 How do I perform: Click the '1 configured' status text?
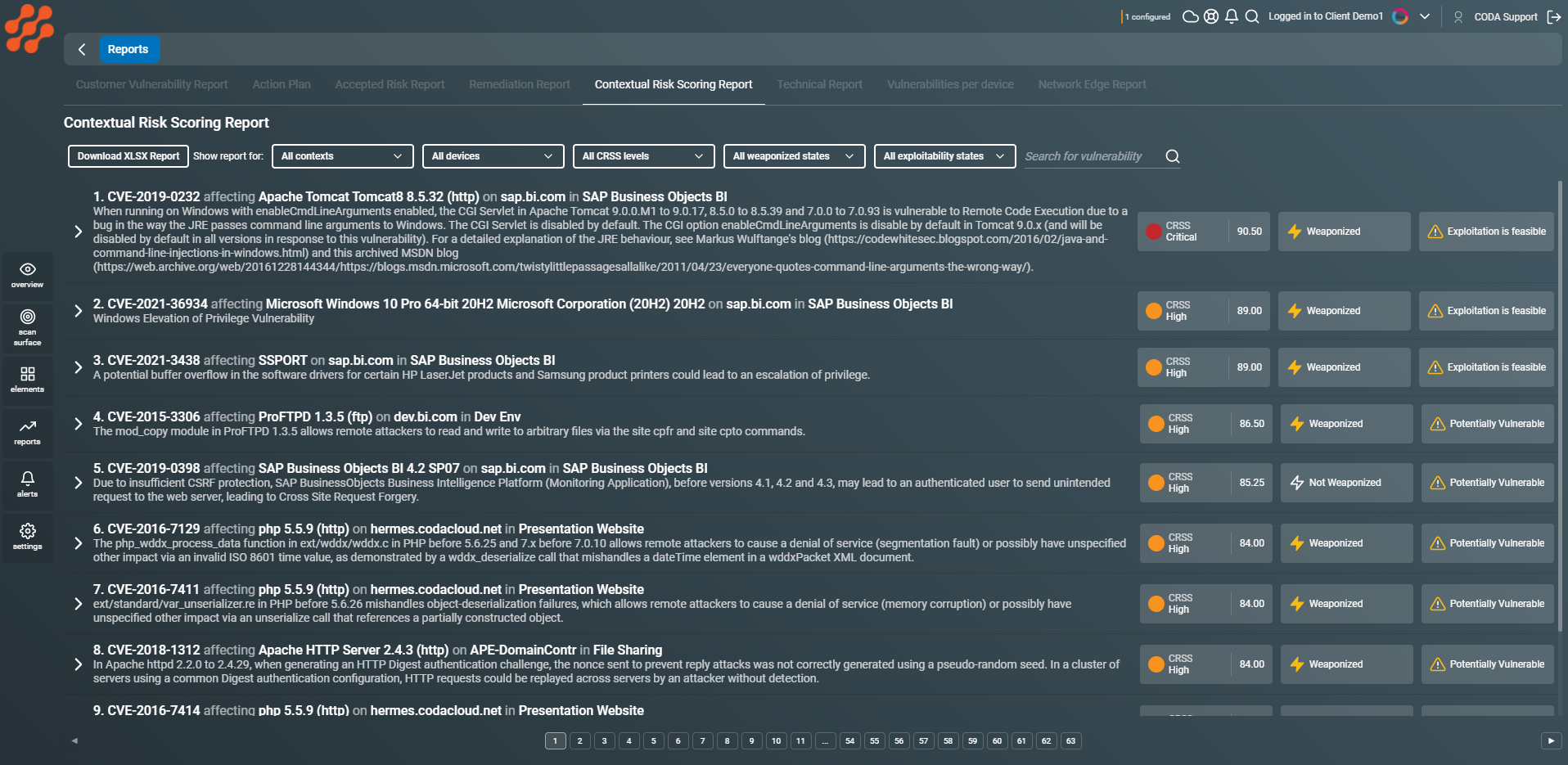[1147, 16]
